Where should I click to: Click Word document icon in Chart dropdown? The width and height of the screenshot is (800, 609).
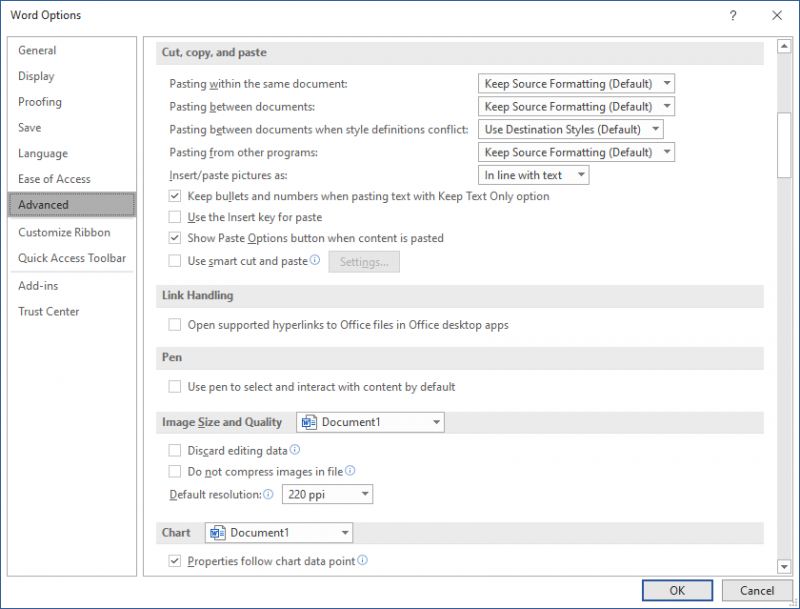[x=218, y=533]
